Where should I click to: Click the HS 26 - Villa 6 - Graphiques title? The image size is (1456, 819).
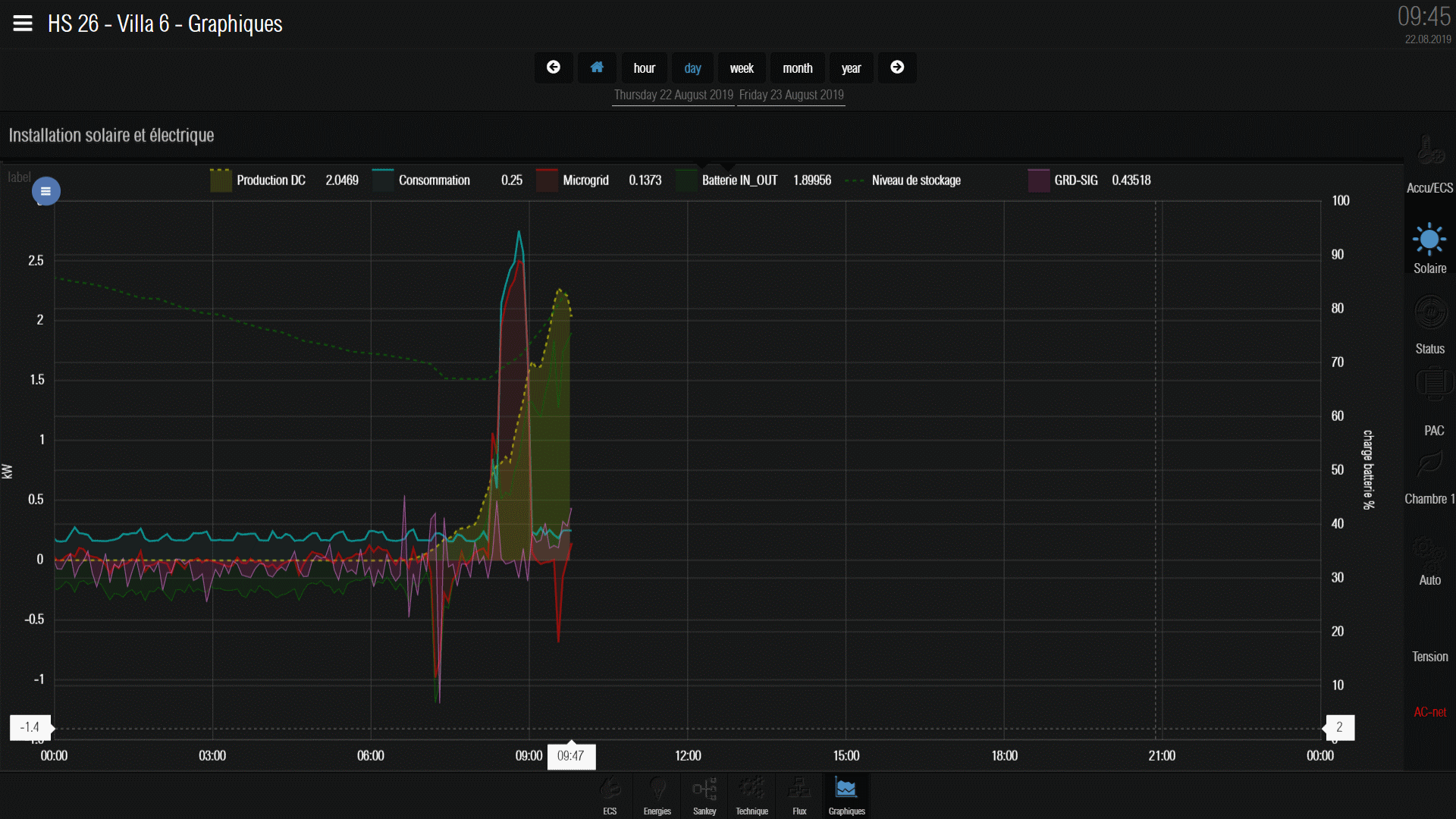pos(165,24)
